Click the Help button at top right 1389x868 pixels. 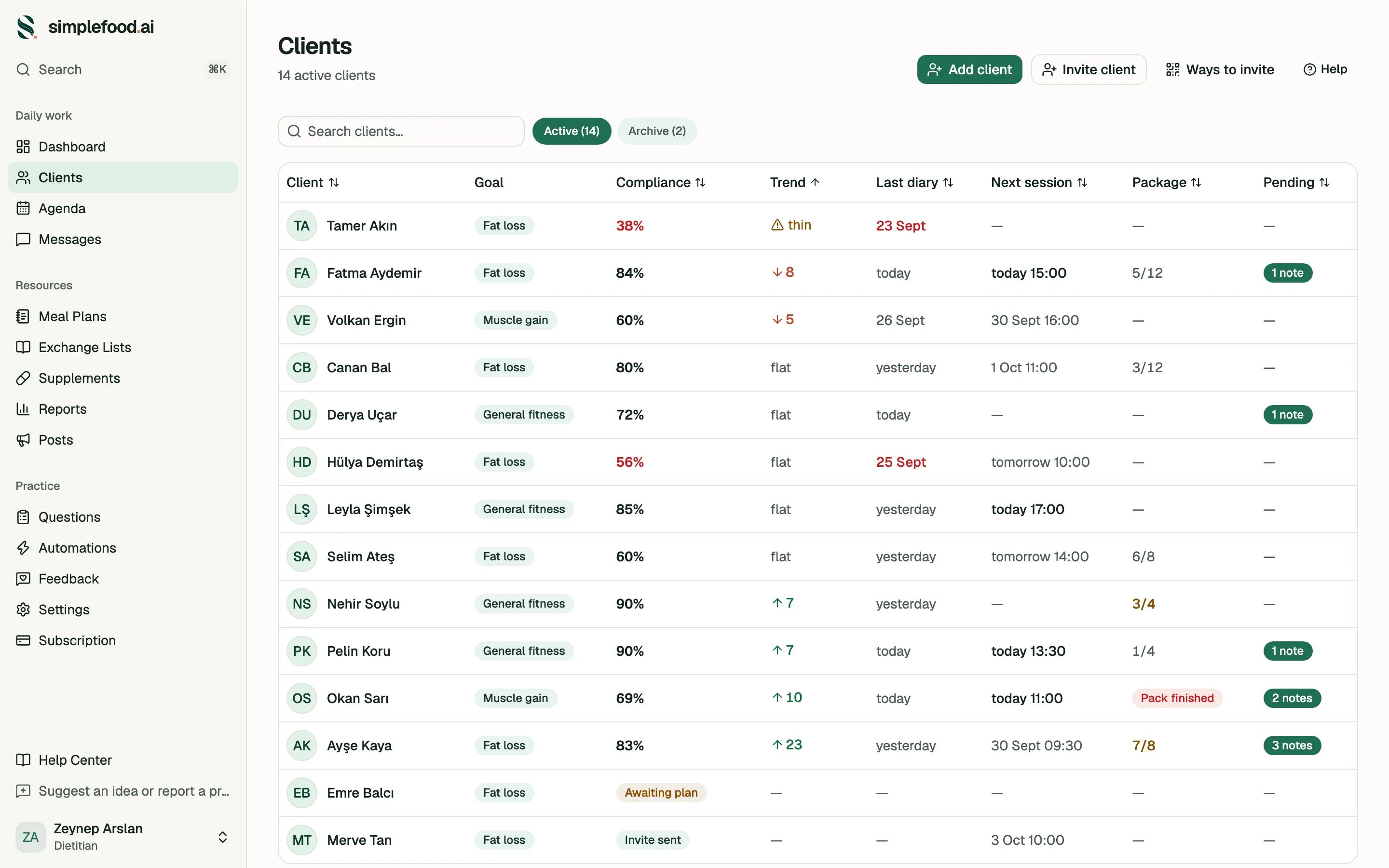pyautogui.click(x=1325, y=69)
